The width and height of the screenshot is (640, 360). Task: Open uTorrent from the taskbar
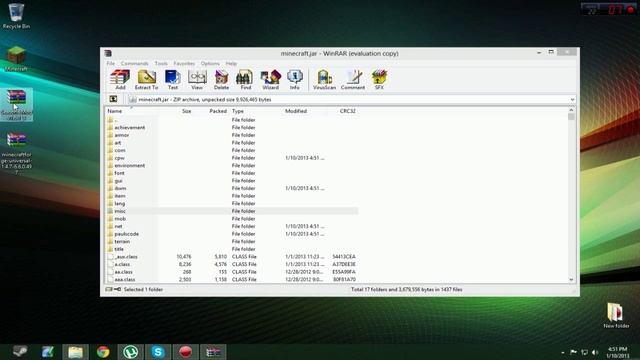131,351
